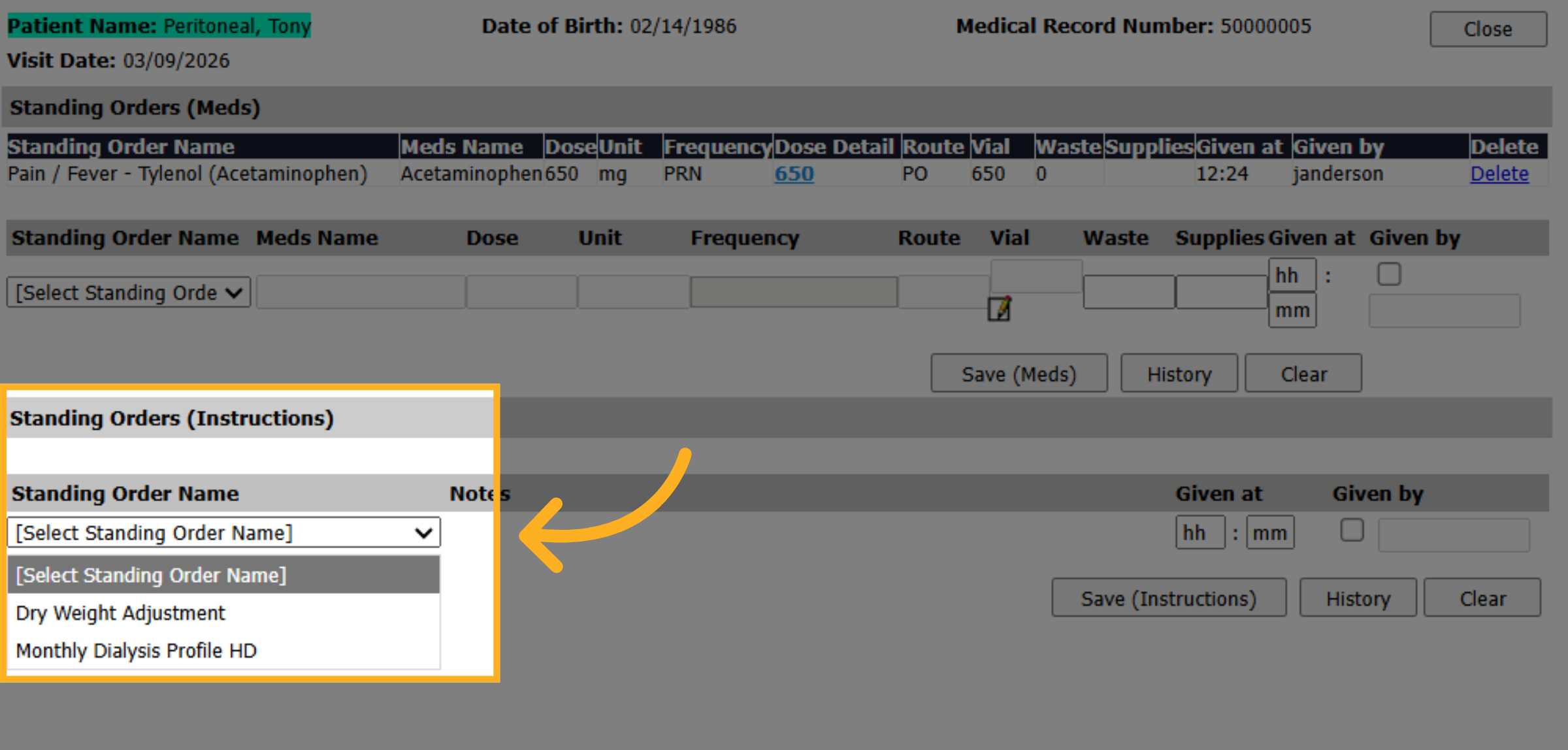This screenshot has height=750, width=1568.
Task: Click the Instructions mm time field
Action: [x=1269, y=532]
